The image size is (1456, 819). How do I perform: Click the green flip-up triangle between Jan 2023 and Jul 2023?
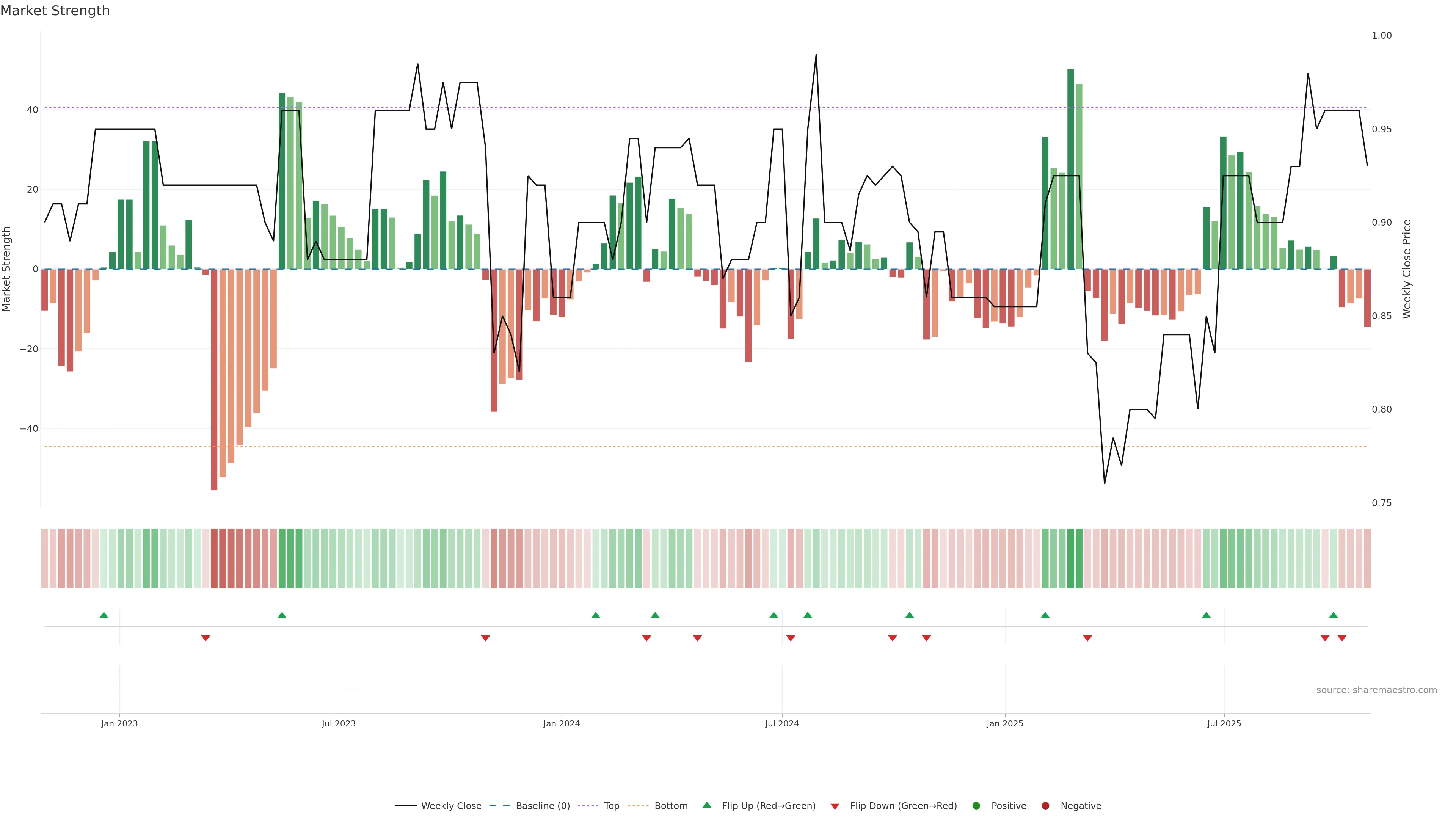point(282,615)
